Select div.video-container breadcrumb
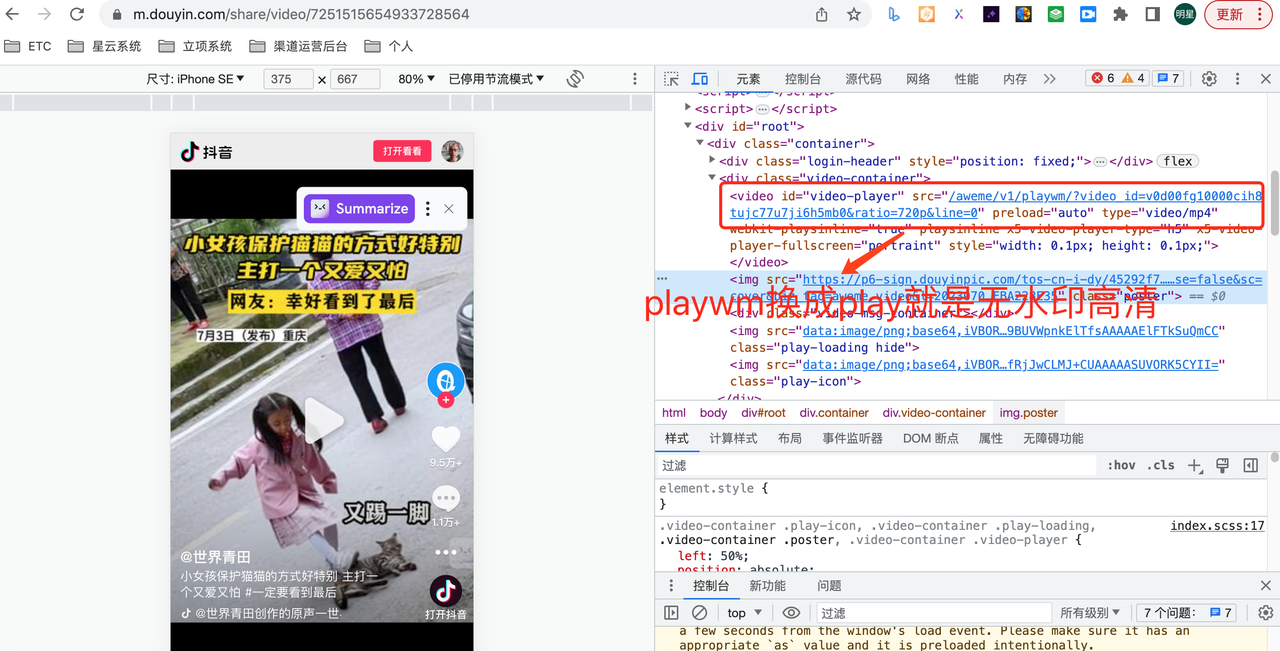 coord(934,412)
